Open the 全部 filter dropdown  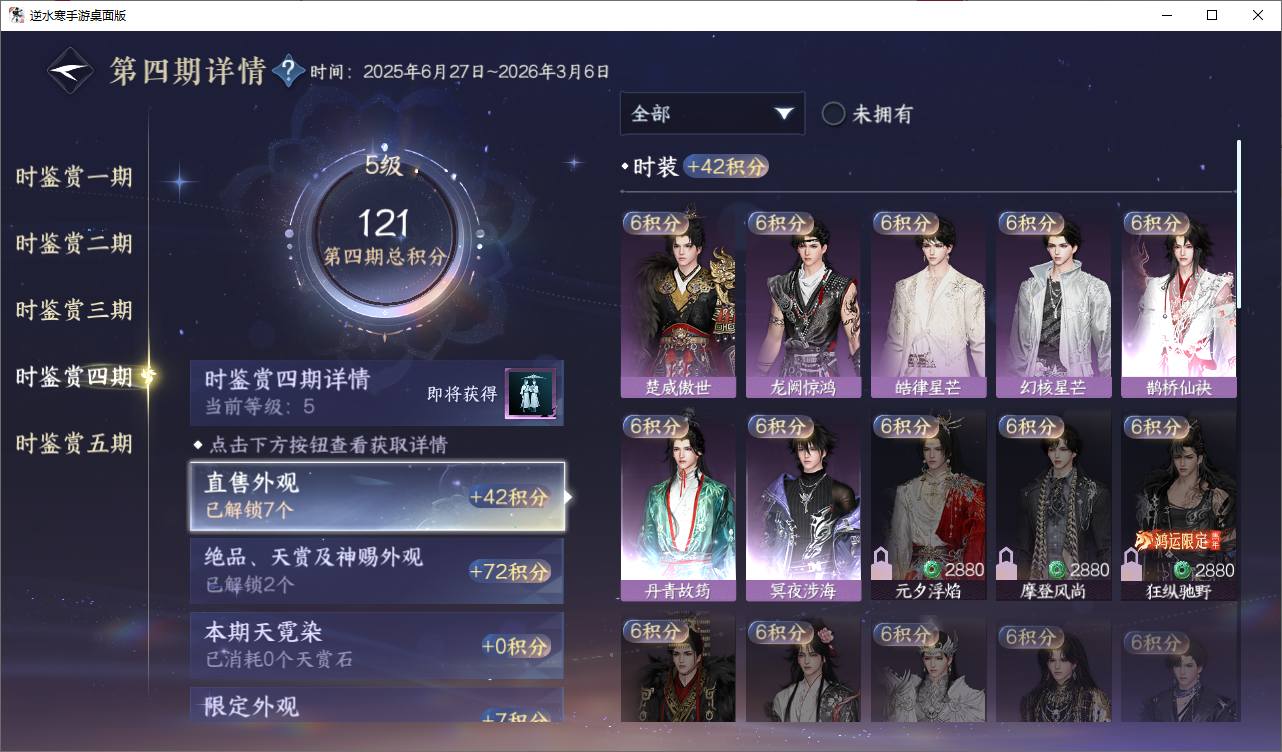click(712, 114)
